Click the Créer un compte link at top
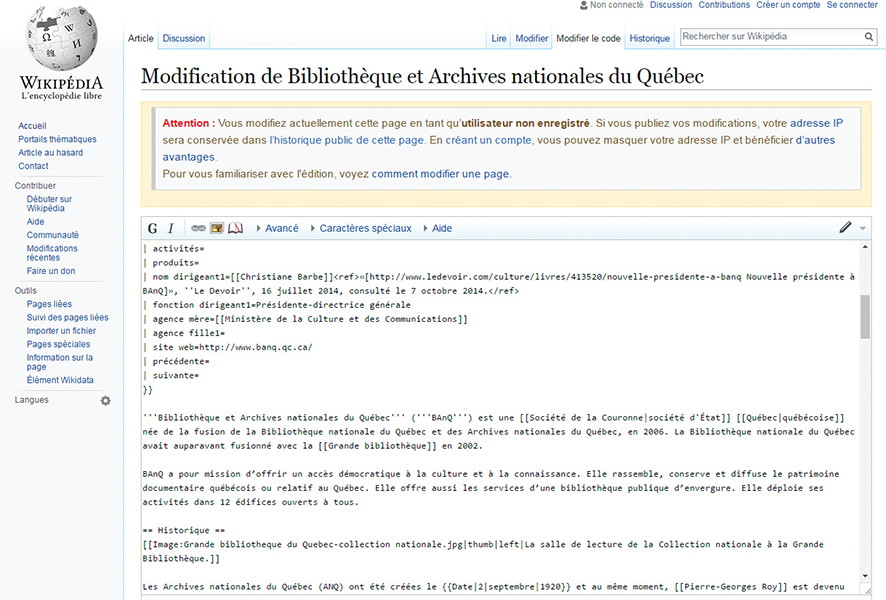This screenshot has height=600, width=886. coord(788,5)
